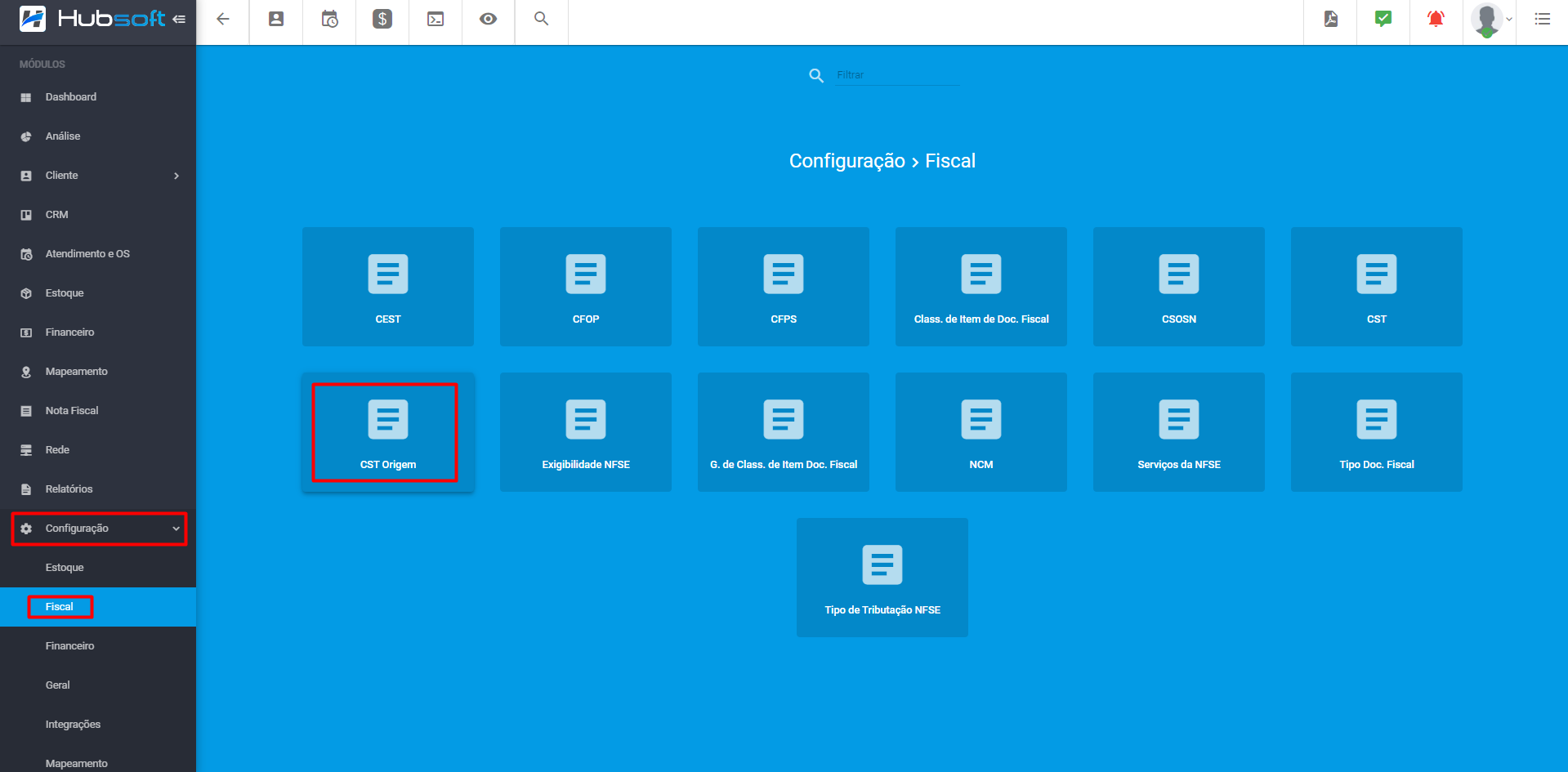The width and height of the screenshot is (1568, 772).
Task: Open the calendar clock icon in toolbar
Action: pos(329,19)
